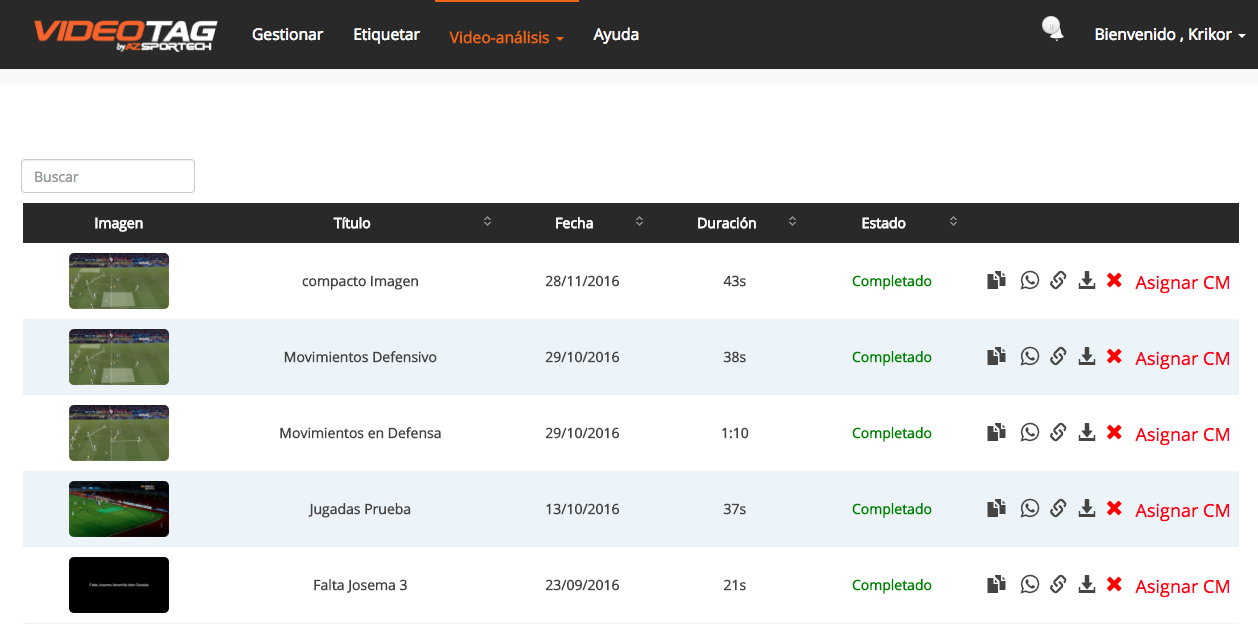
Task: Open the notifications bell icon
Action: 1052,30
